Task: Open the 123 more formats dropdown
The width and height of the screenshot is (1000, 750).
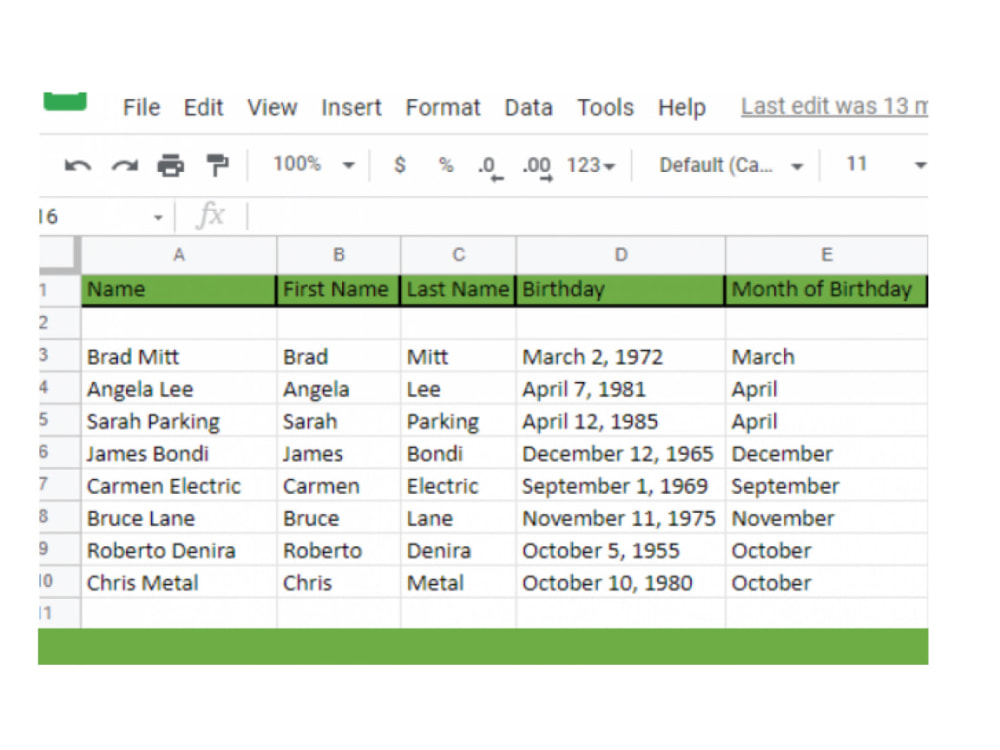Action: pos(591,166)
